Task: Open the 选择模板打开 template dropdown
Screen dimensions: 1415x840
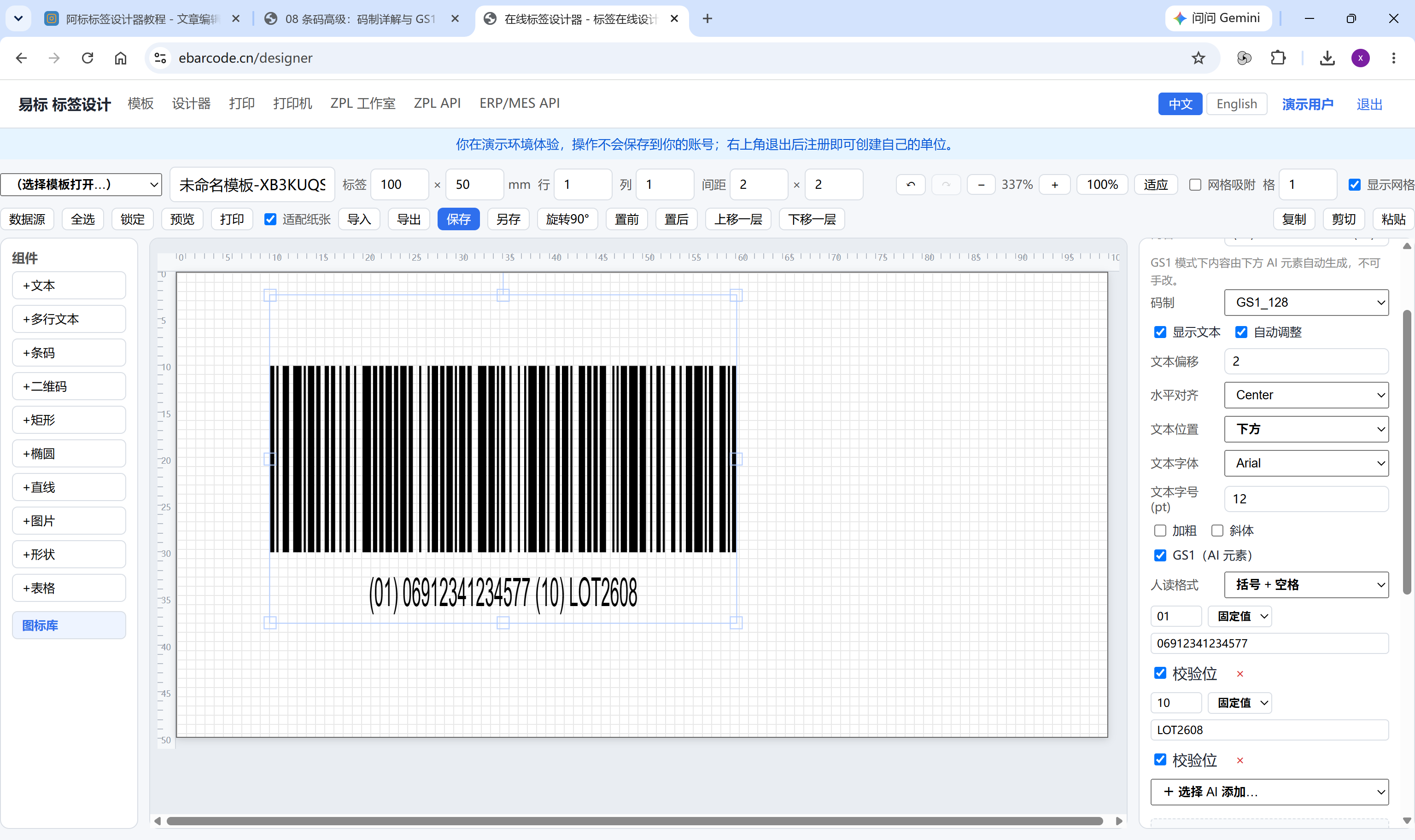Action: tap(82, 185)
